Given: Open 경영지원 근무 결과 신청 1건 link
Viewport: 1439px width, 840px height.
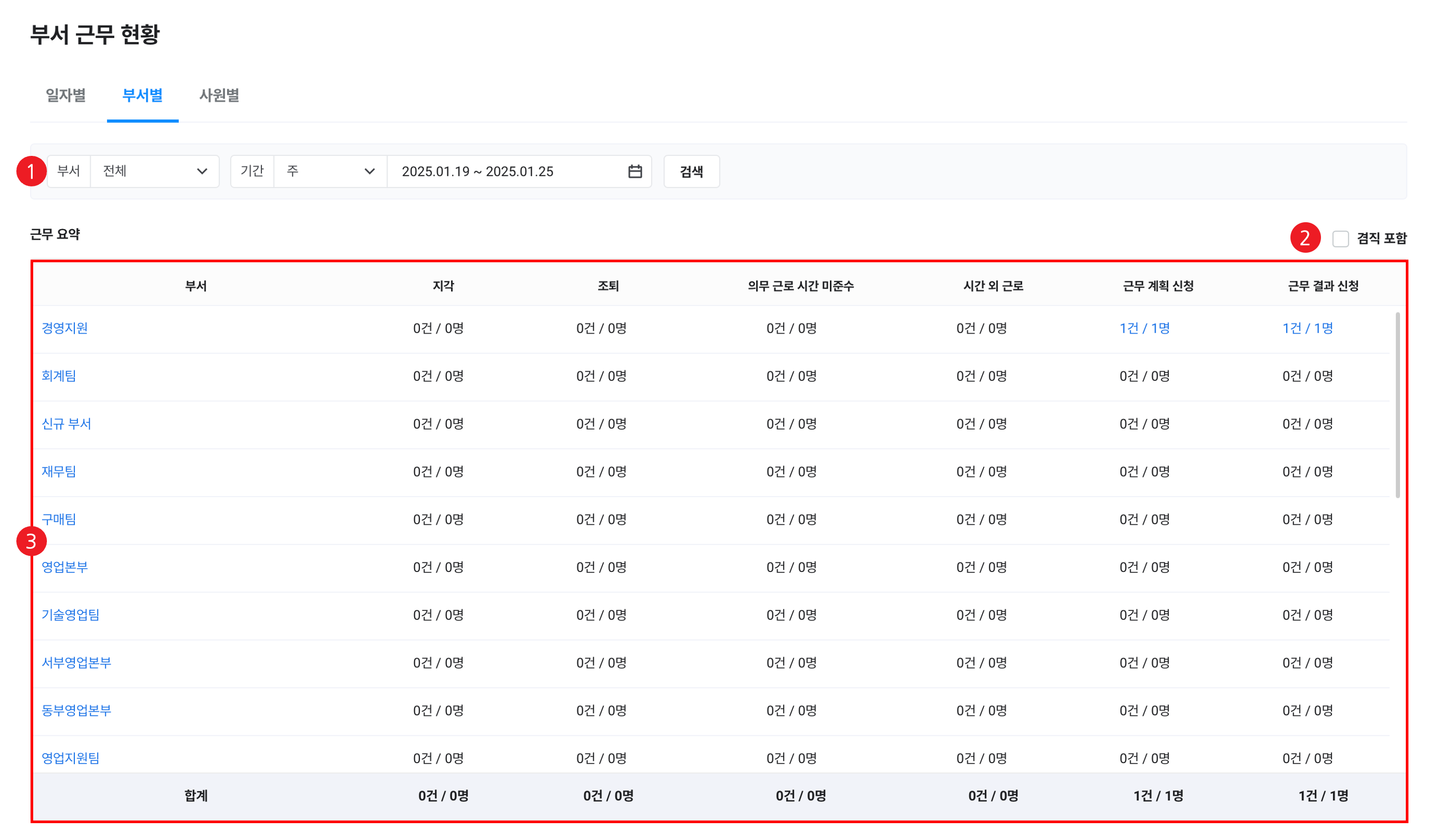Looking at the screenshot, I should [x=1307, y=328].
